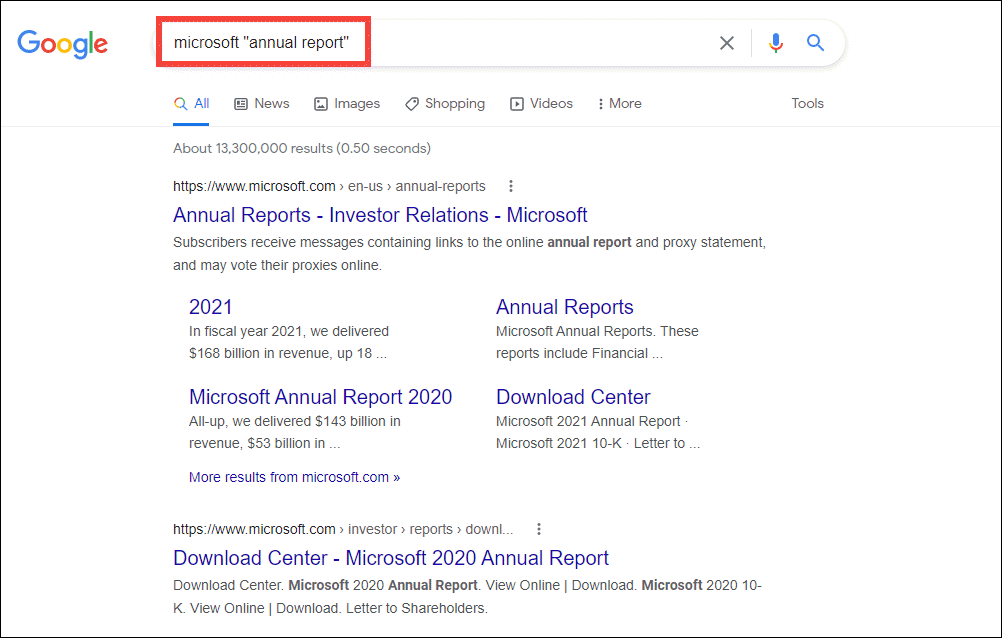1002x638 pixels.
Task: Open the Download Center sitelink
Action: click(x=573, y=397)
